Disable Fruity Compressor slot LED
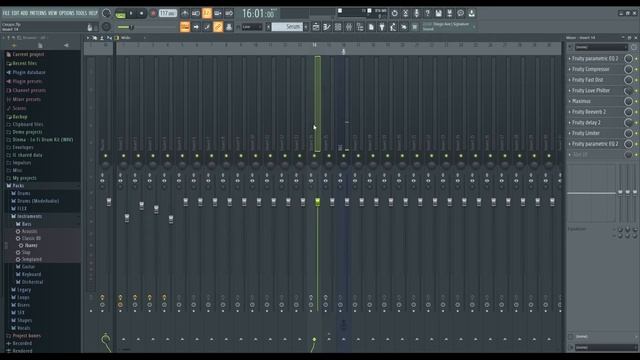Viewport: 640px width, 360px height. click(x=636, y=69)
